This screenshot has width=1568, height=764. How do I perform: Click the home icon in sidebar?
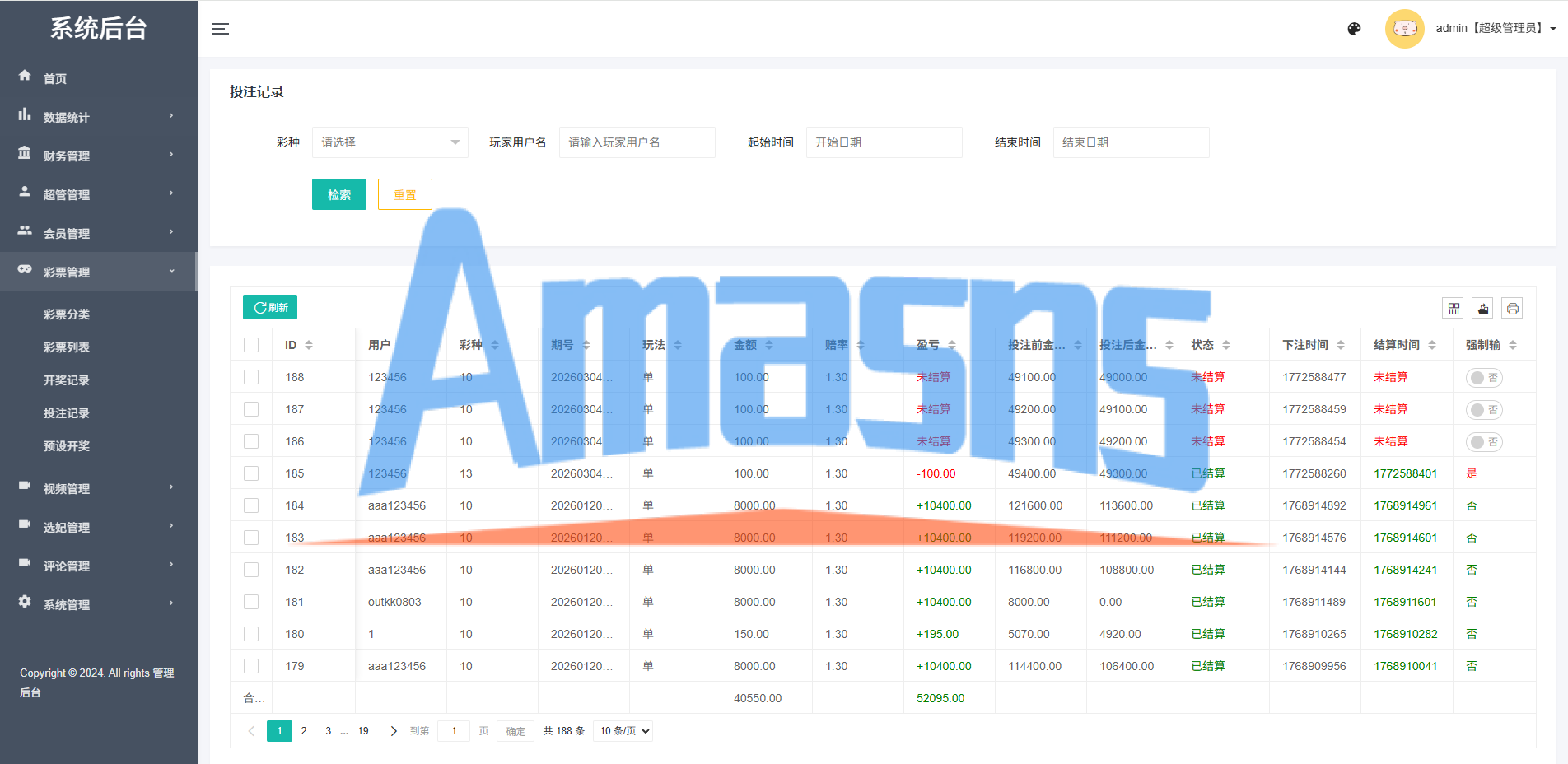[x=25, y=75]
